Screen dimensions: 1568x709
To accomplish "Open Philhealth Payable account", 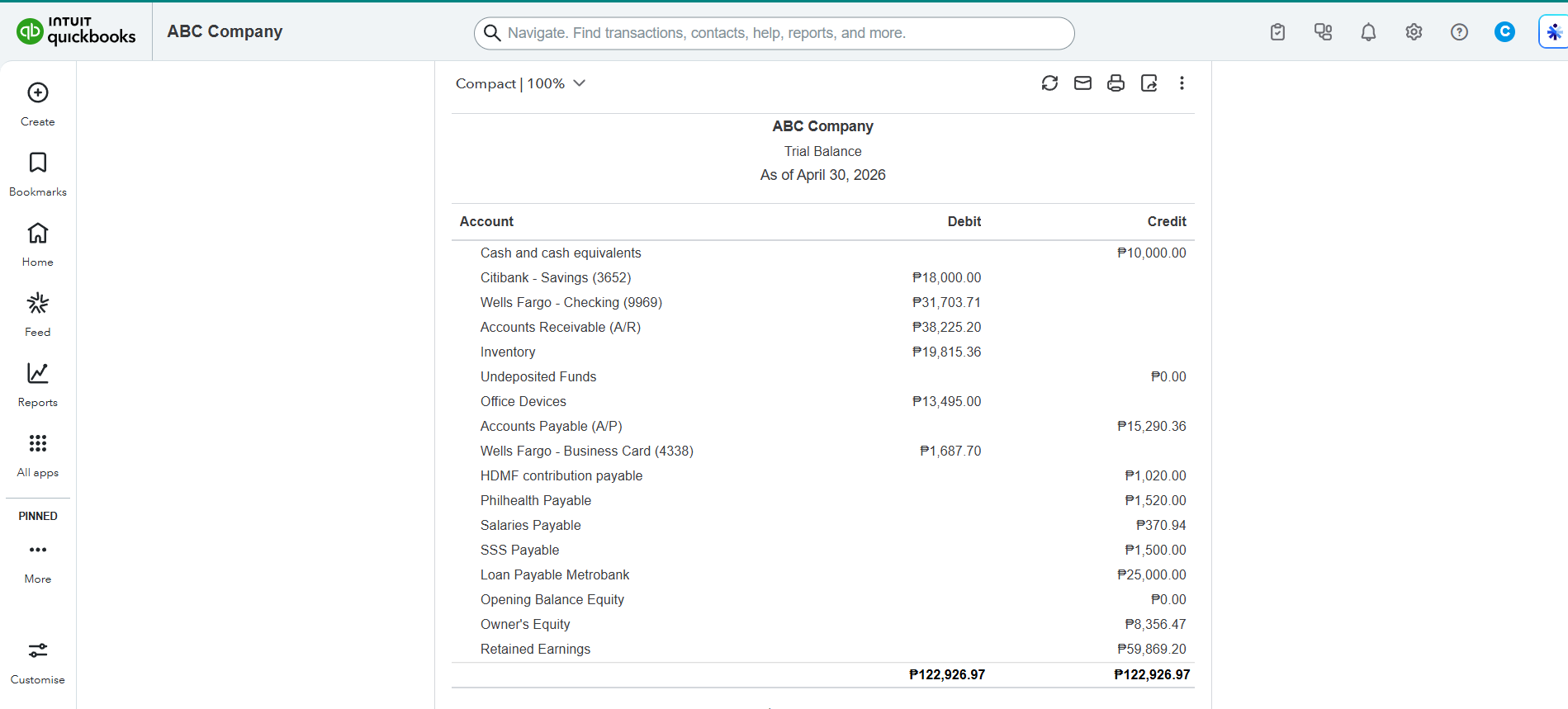I will (536, 500).
